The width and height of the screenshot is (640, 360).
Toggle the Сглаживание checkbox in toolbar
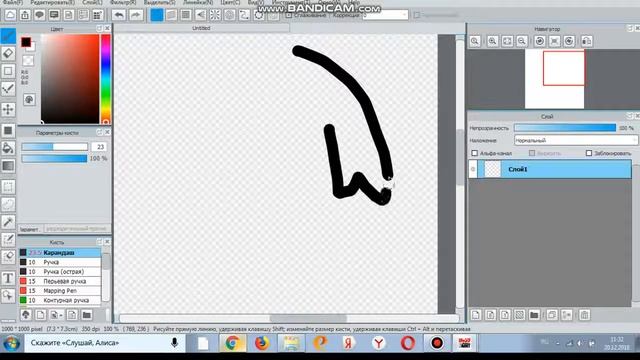click(x=289, y=15)
